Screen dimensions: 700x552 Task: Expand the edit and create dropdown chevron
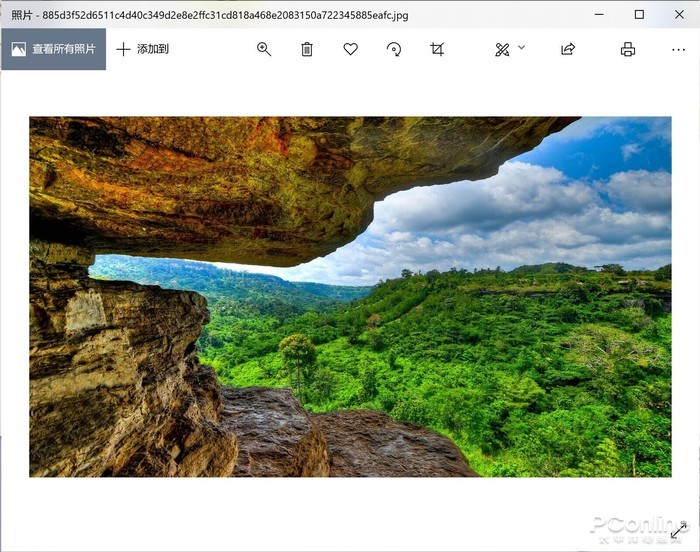522,48
